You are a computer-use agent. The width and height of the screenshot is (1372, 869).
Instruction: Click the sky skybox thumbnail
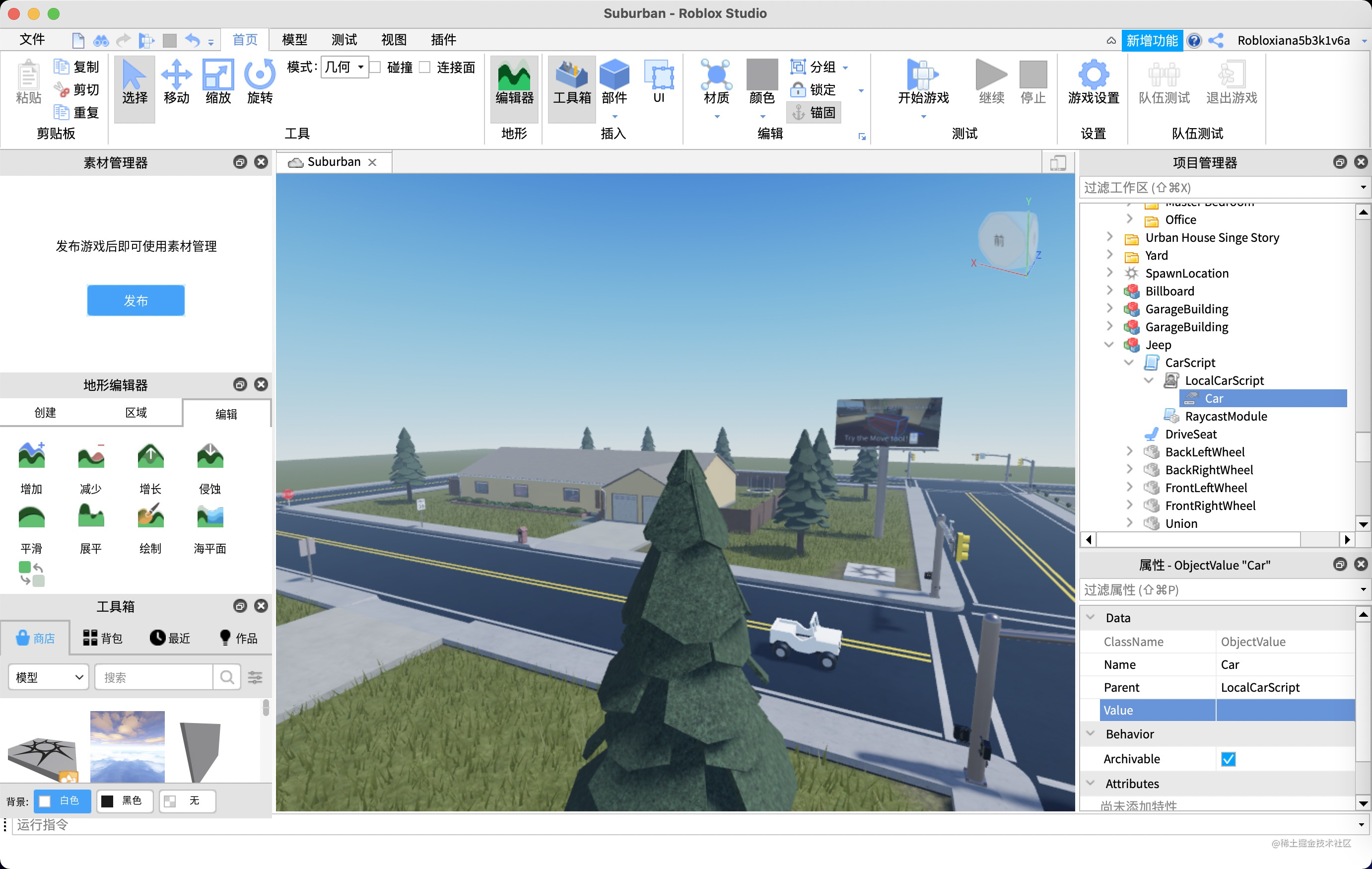127,746
